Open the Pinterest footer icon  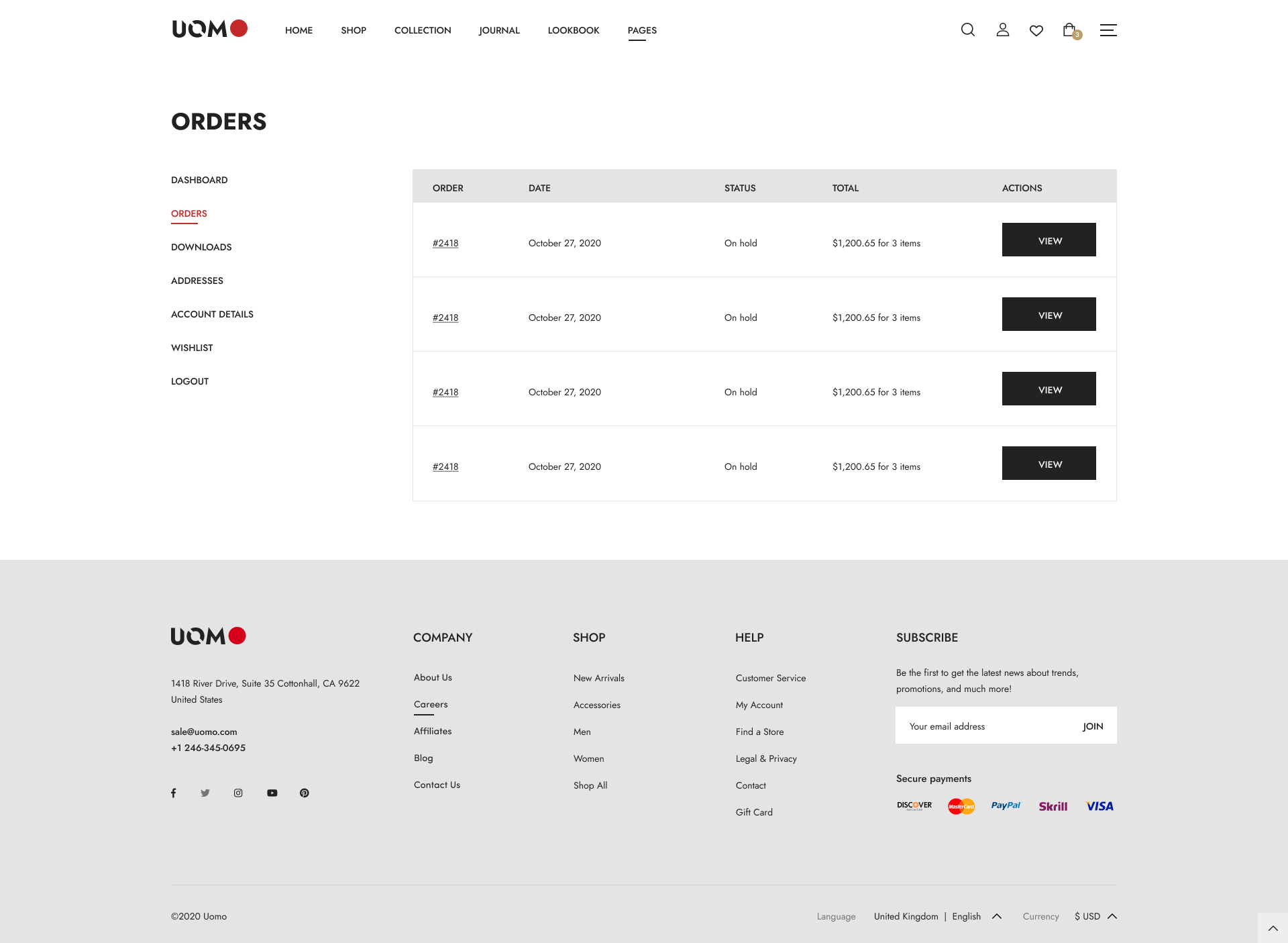click(305, 793)
